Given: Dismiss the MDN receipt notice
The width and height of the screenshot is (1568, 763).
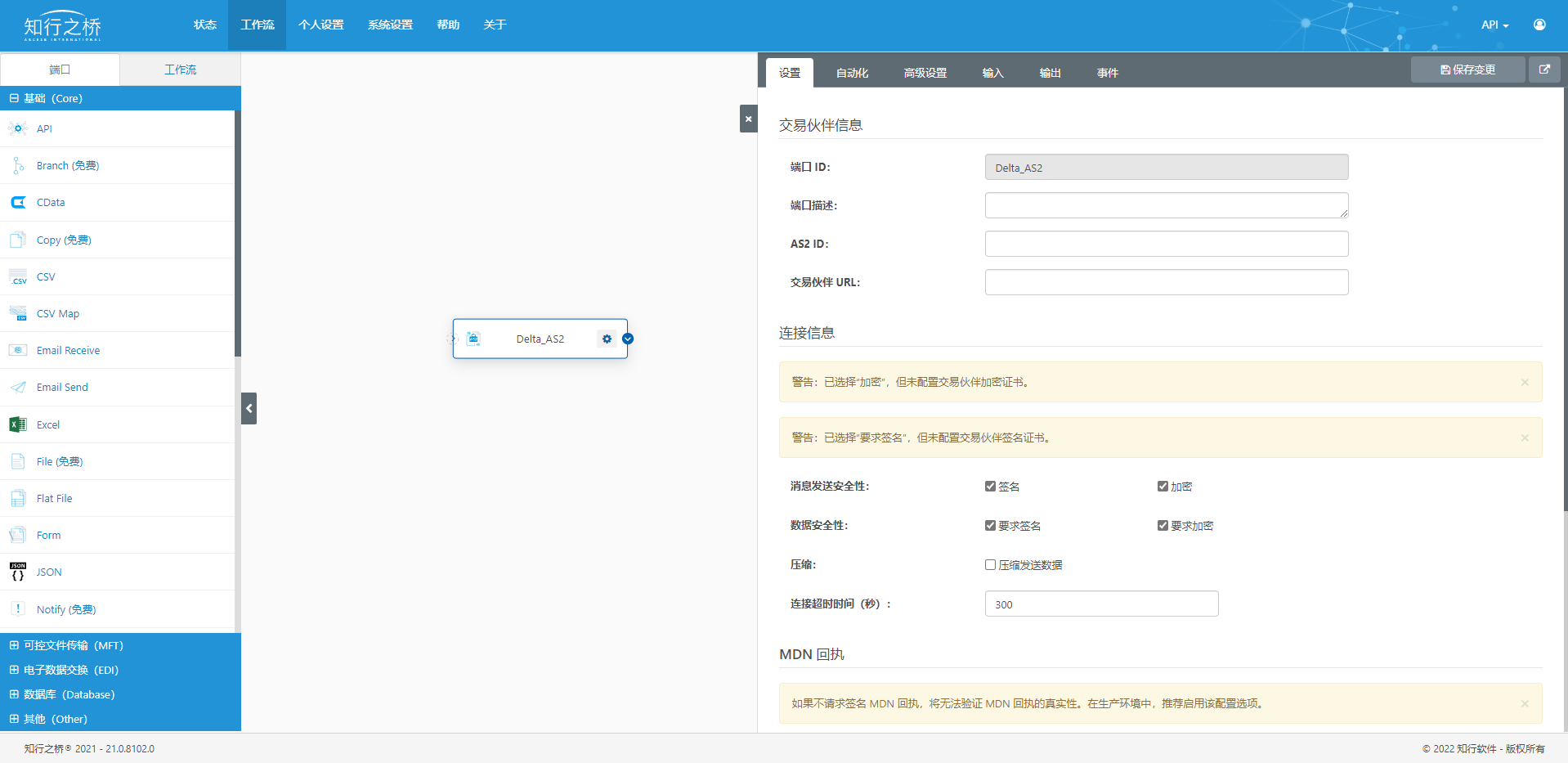Looking at the screenshot, I should point(1525,703).
